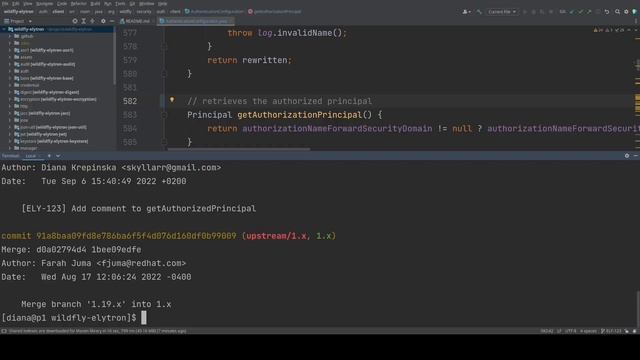Switch to README.md editor tab
640x360 pixels.
(135, 21)
